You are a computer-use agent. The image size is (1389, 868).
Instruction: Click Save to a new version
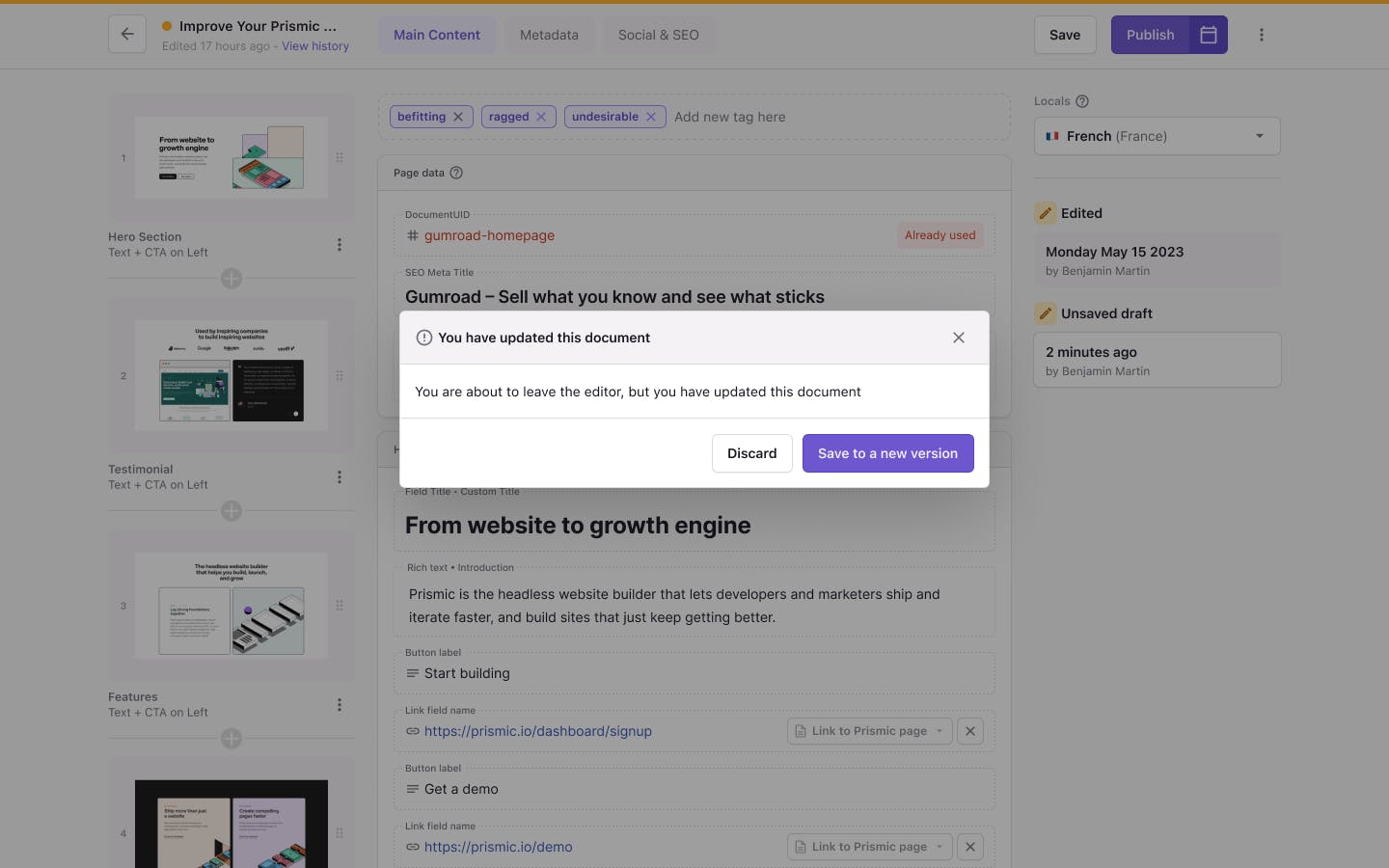887,453
